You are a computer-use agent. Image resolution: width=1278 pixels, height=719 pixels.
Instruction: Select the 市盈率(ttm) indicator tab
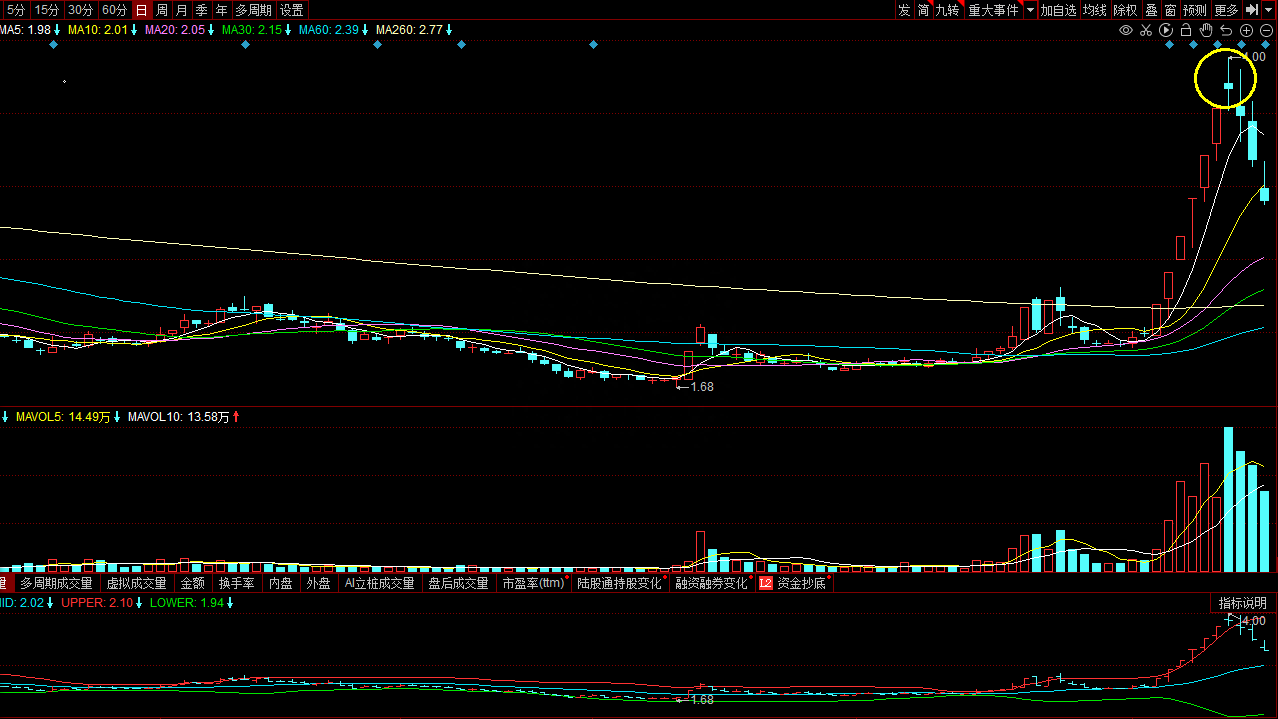point(534,583)
